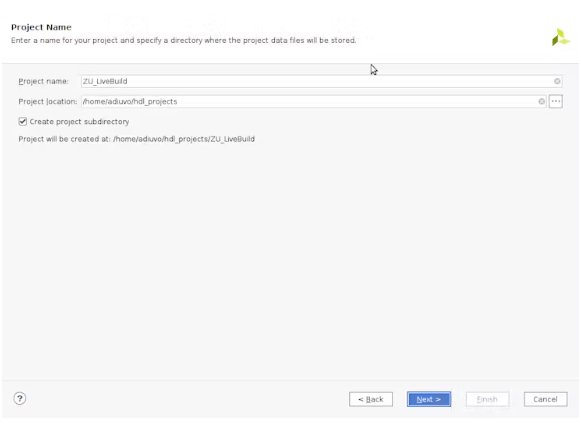Screen dimensions: 581x430
Task: Focus the Project name text field
Action: (321, 81)
